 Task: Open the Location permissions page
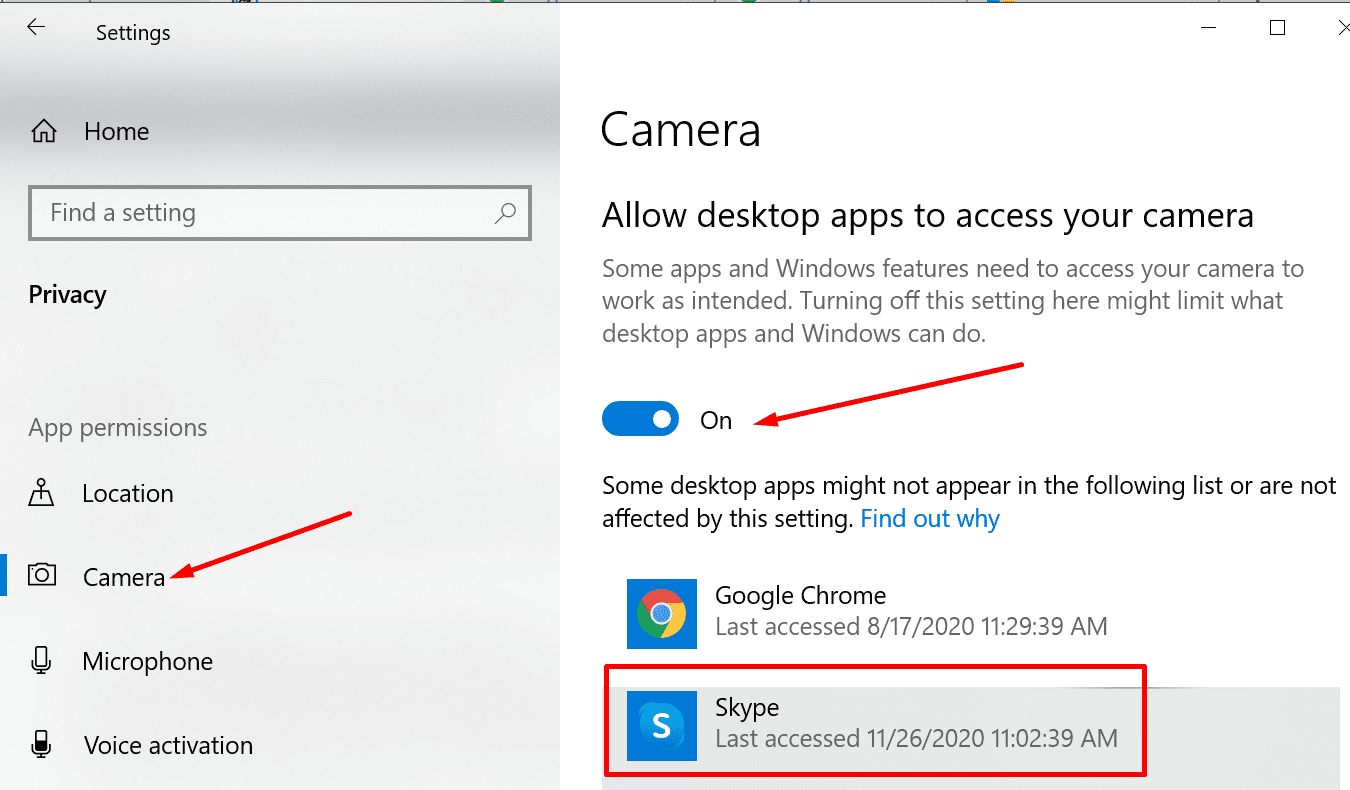pos(127,492)
